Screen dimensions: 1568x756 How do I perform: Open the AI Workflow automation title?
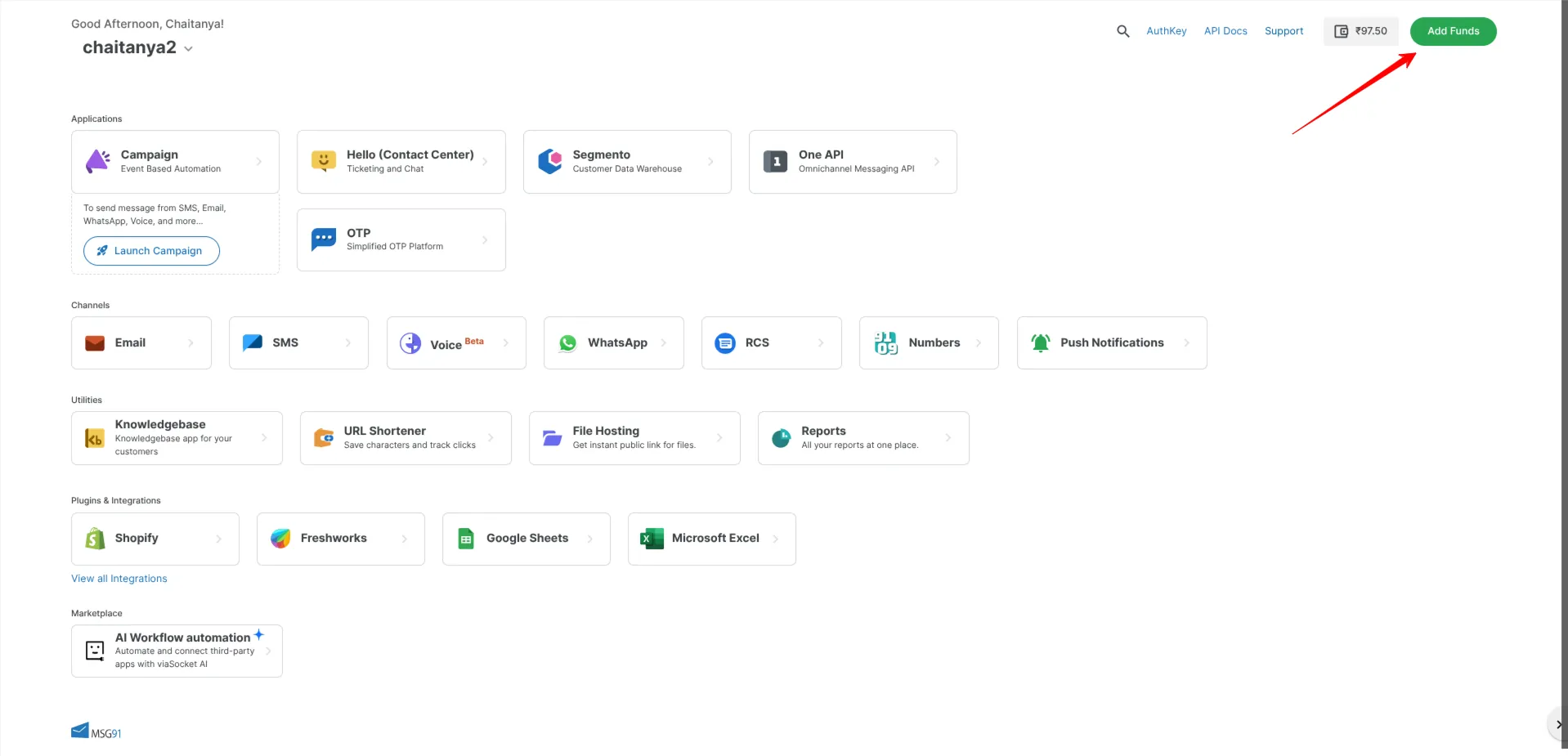[183, 637]
